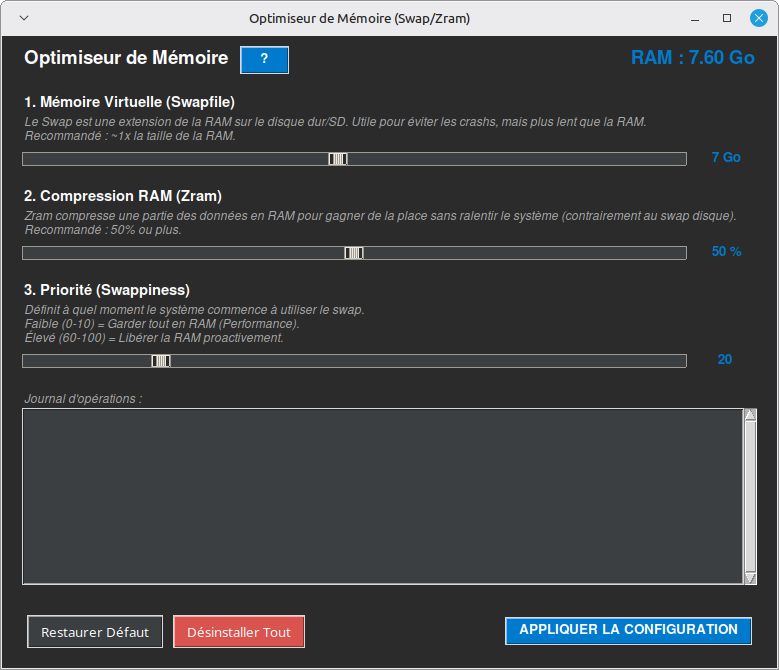779x670 pixels.
Task: Click inside the Journal d'opérations log area
Action: 380,495
